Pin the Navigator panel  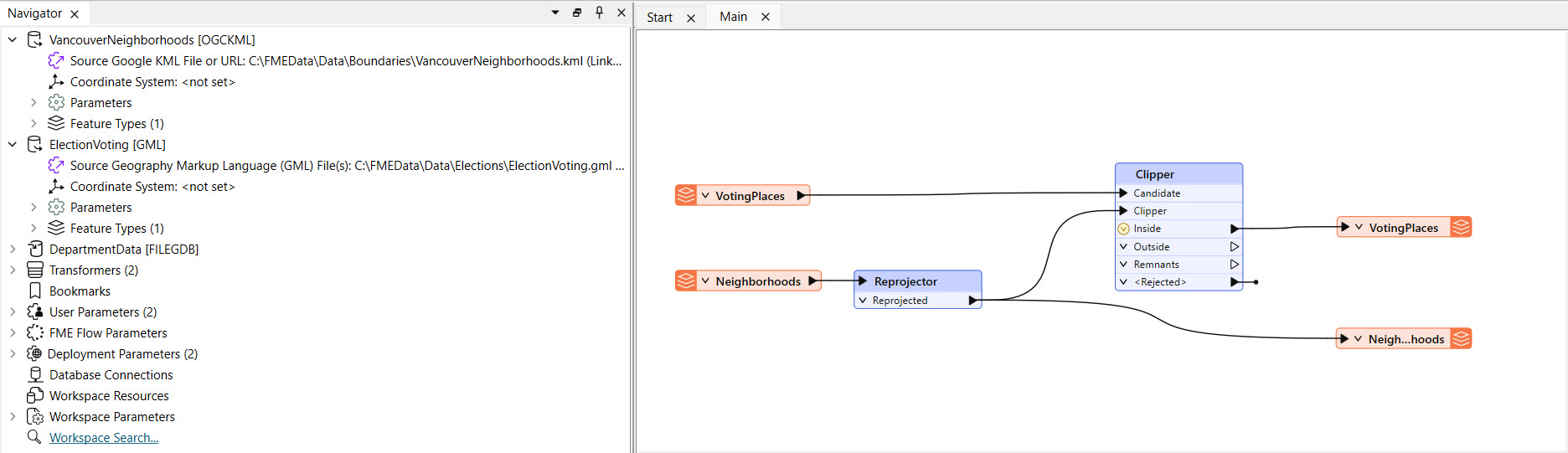point(599,13)
